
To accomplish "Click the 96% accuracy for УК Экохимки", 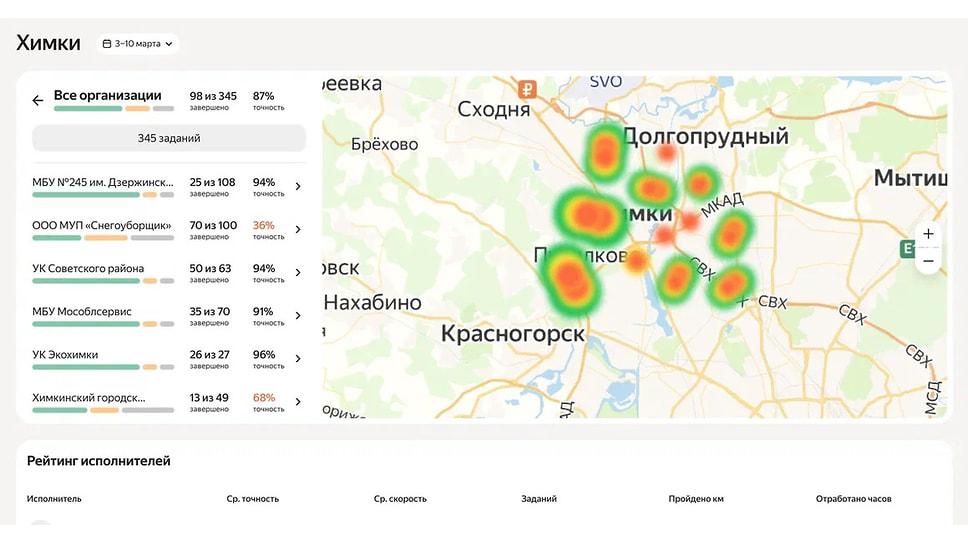I will [264, 355].
